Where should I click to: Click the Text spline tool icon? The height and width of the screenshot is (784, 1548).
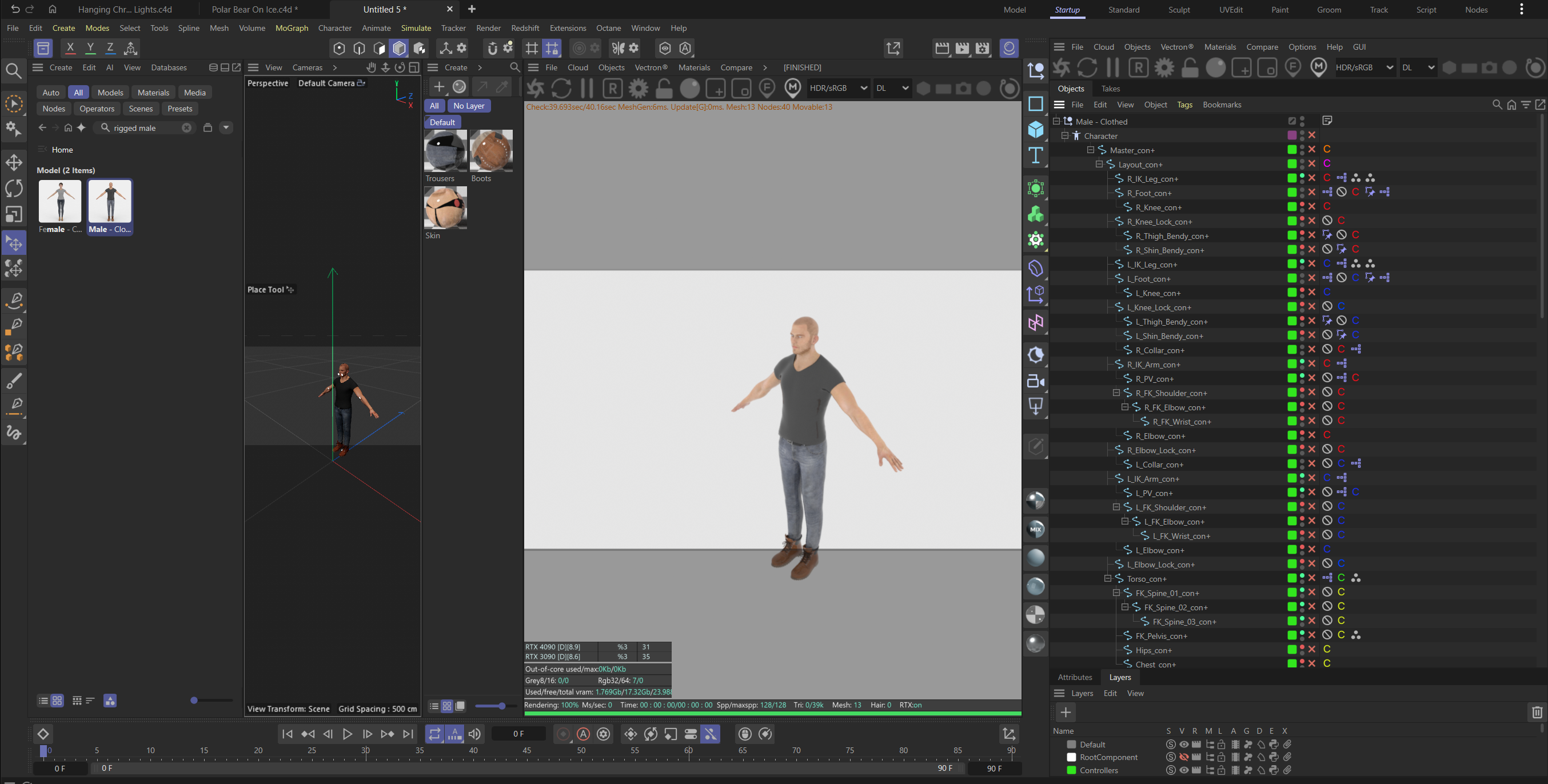click(1035, 155)
